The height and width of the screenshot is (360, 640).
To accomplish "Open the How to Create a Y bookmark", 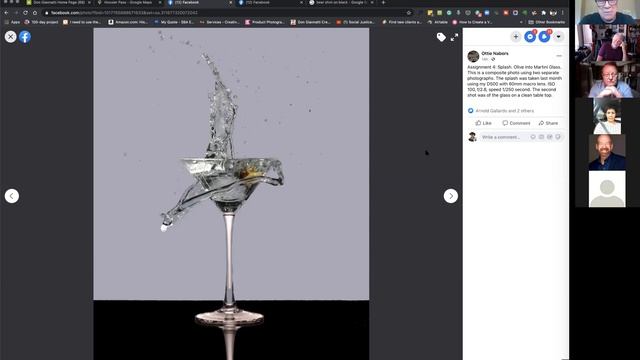I will [x=472, y=22].
